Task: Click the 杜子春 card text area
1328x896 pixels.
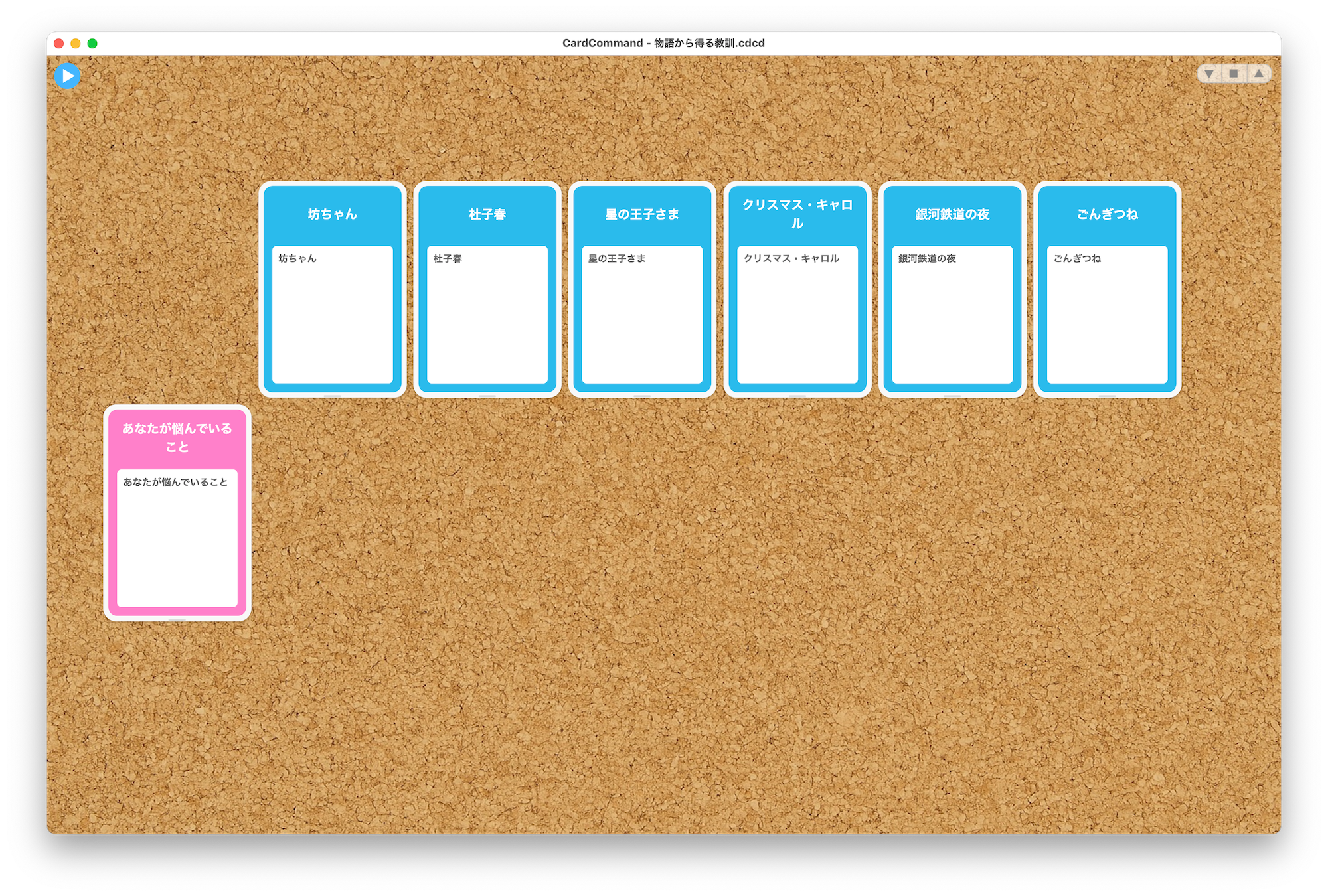Action: coord(487,315)
